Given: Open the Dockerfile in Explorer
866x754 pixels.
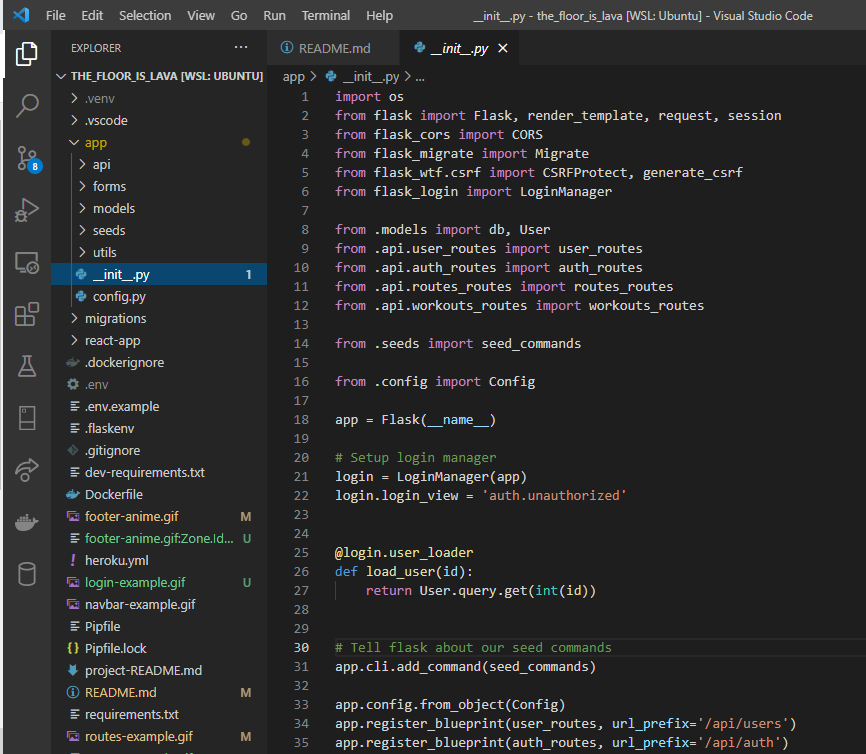Looking at the screenshot, I should (x=113, y=494).
